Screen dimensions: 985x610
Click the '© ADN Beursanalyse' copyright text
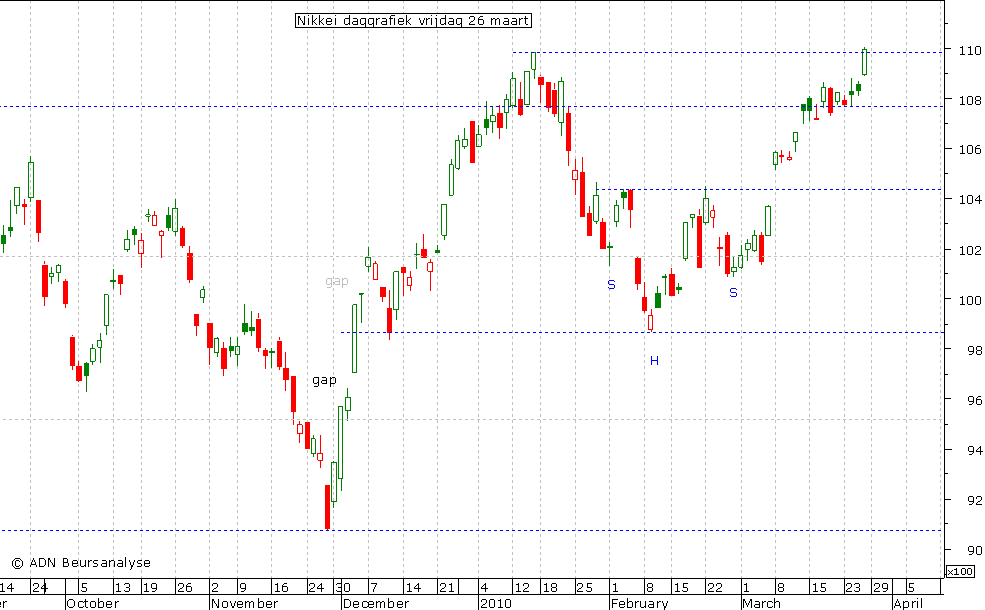click(x=81, y=563)
